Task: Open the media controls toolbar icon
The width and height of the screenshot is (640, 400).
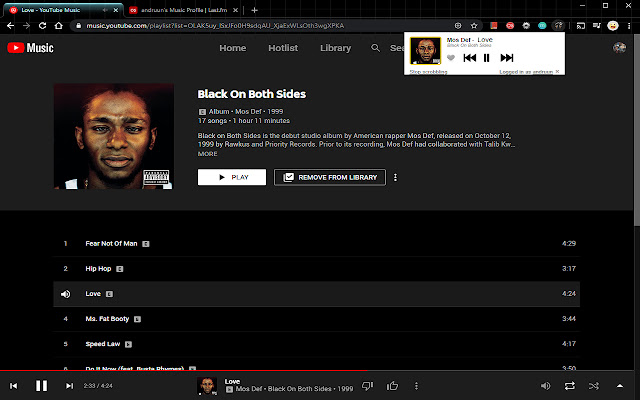Action: (596, 26)
